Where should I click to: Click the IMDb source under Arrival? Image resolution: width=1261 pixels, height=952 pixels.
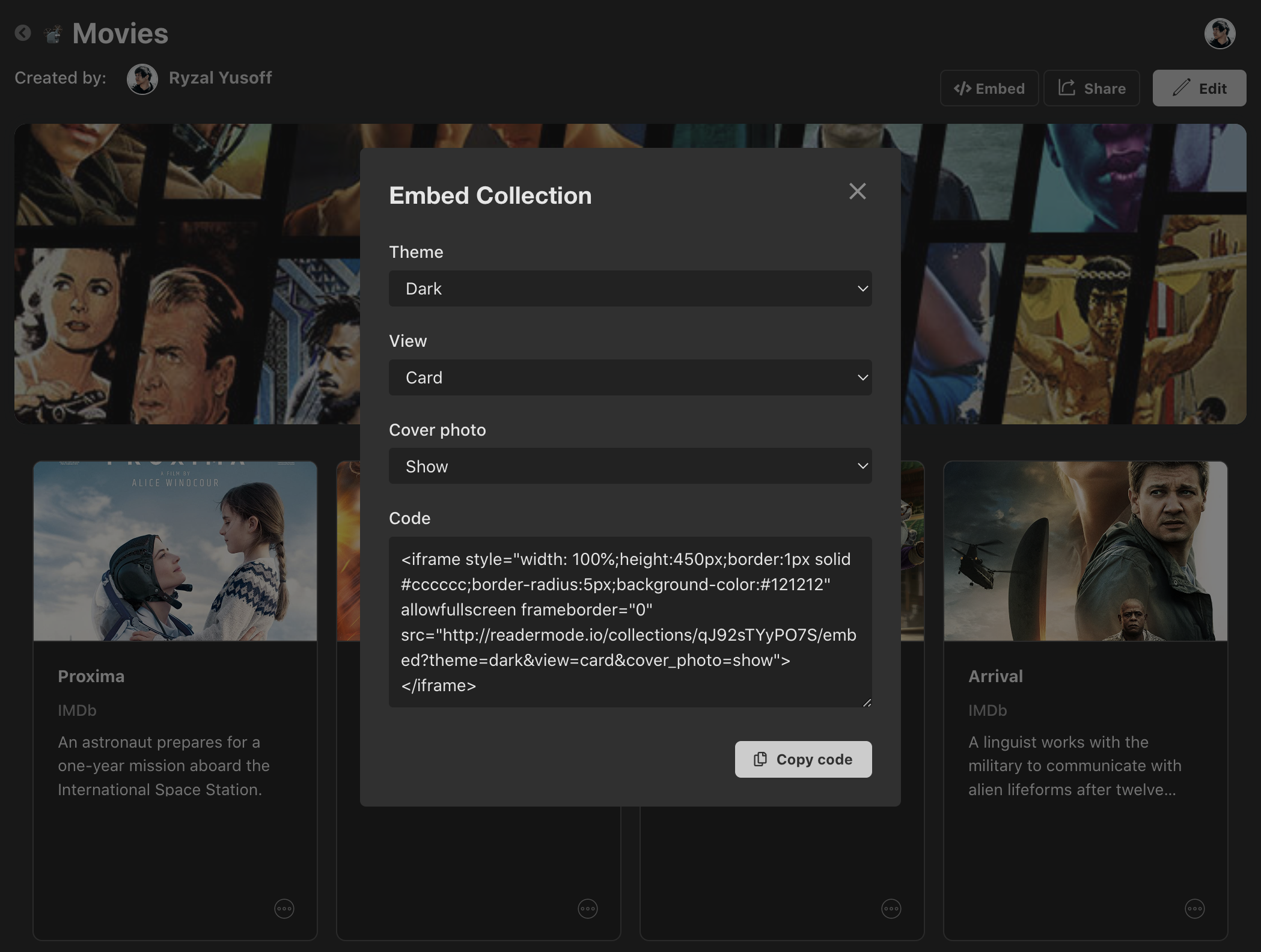(x=988, y=710)
